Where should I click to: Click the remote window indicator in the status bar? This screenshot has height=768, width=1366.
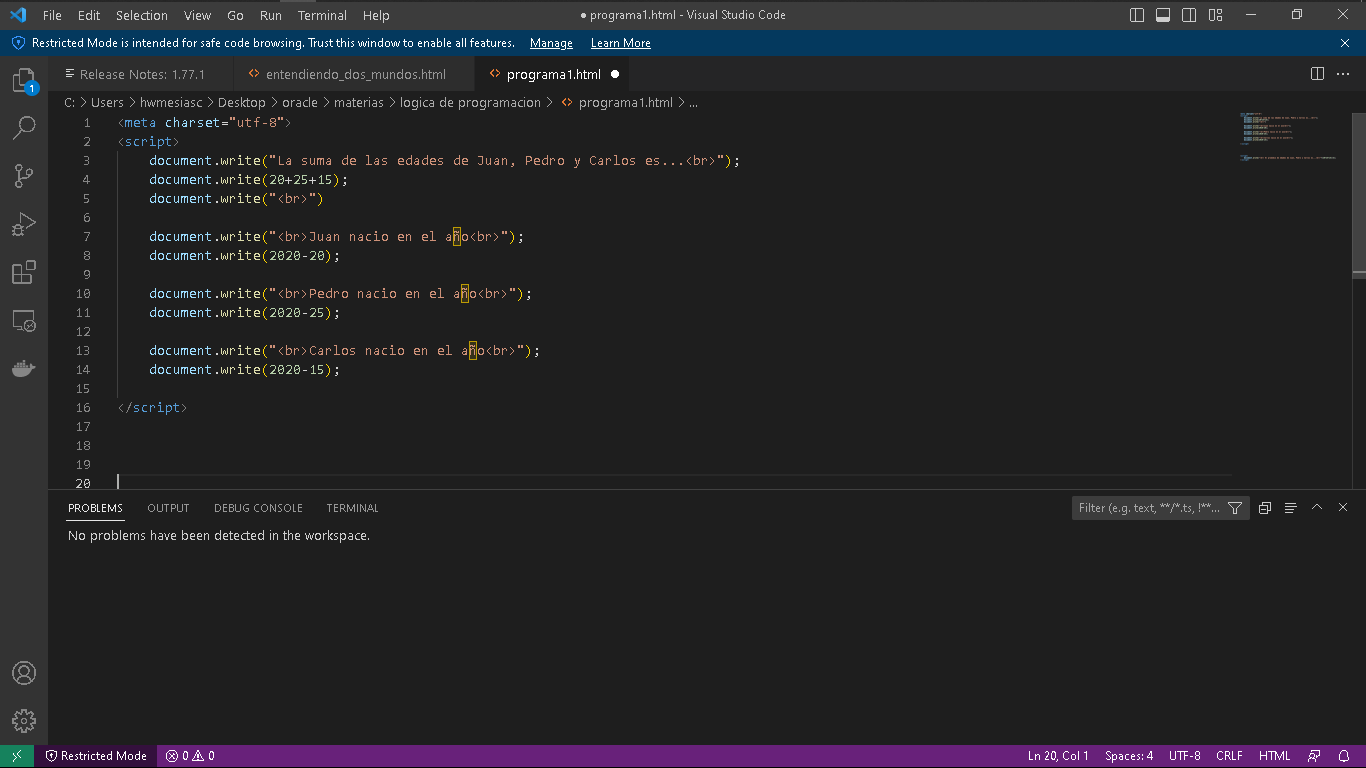(17, 756)
